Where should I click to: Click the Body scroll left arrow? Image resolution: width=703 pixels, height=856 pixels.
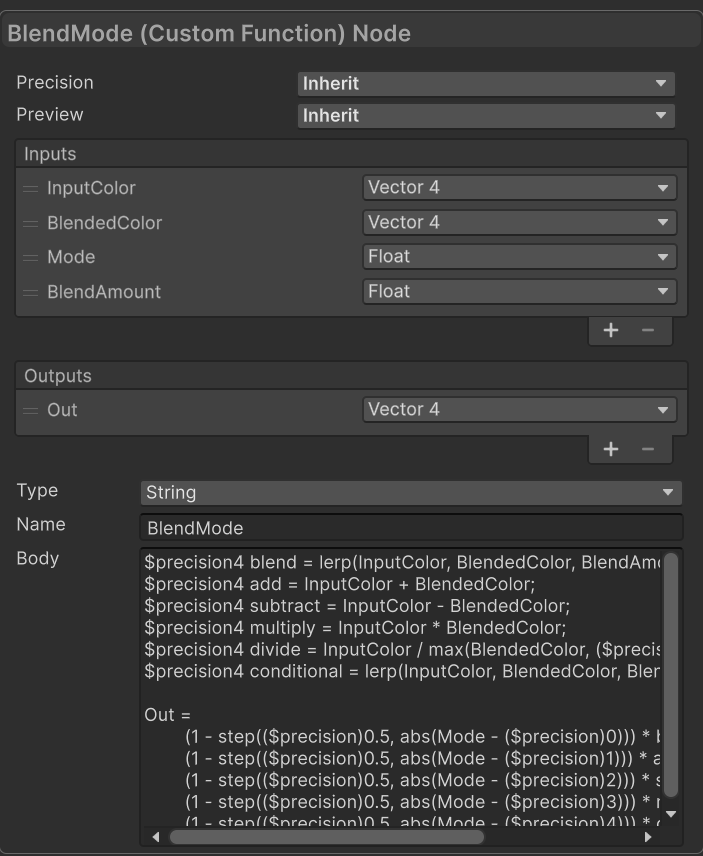(x=156, y=837)
